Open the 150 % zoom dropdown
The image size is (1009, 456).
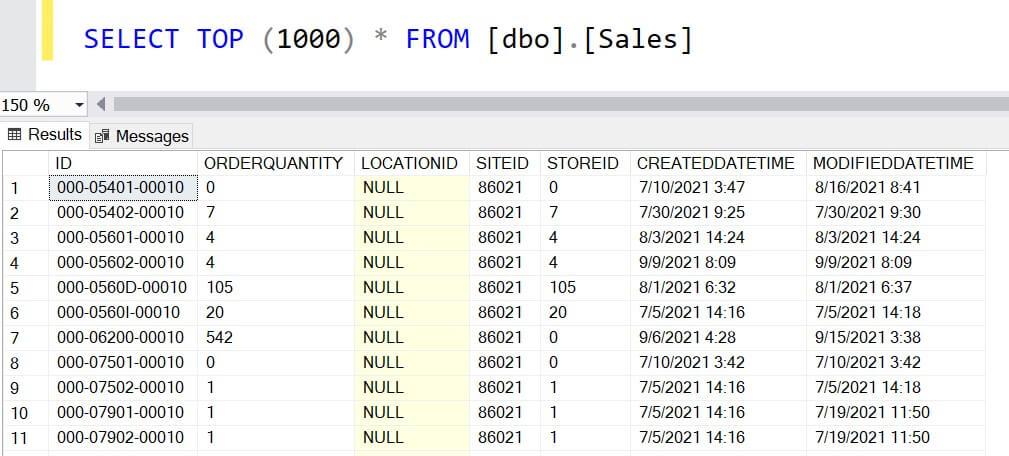[80, 104]
